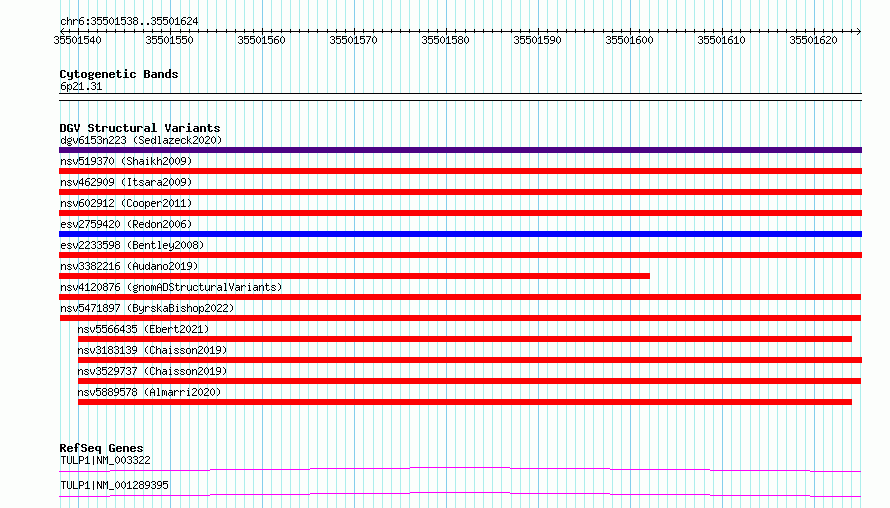Open nsv462909 (Itsara2009) variant label
Viewport: 890px width, 508px height.
pyautogui.click(x=126, y=182)
